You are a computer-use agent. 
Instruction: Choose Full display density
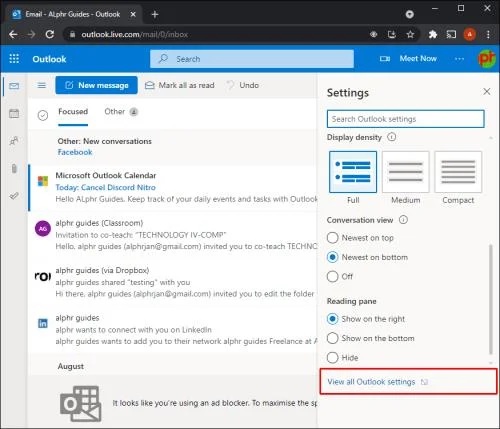[x=353, y=172]
